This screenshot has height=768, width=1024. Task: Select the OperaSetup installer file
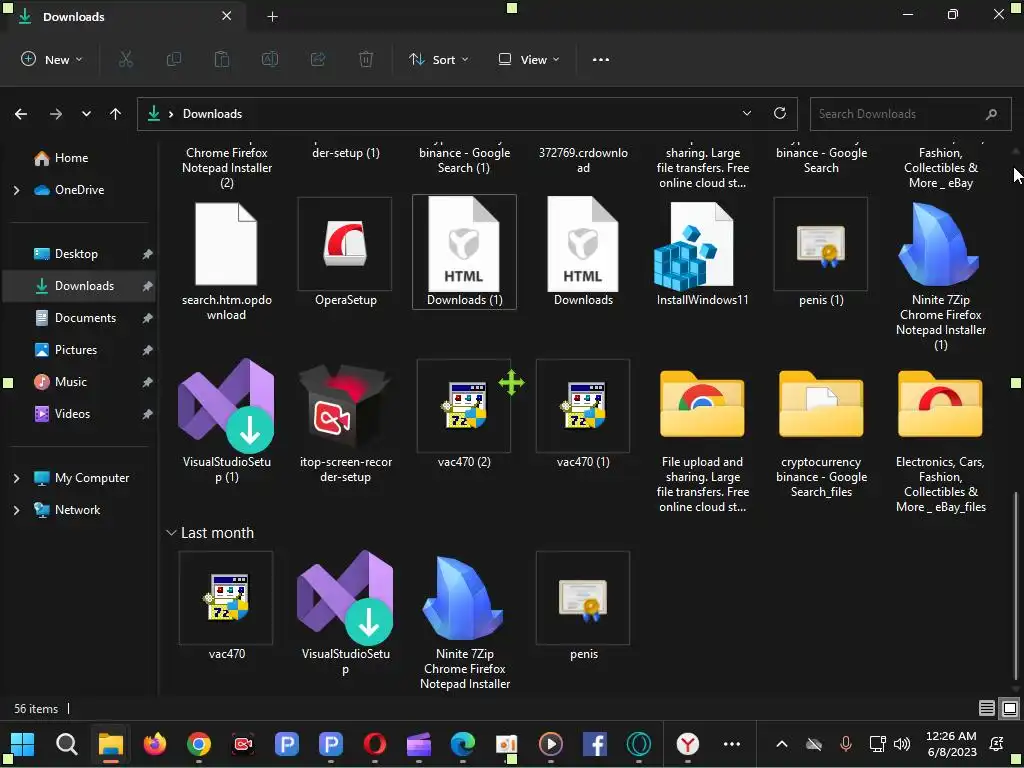click(345, 252)
